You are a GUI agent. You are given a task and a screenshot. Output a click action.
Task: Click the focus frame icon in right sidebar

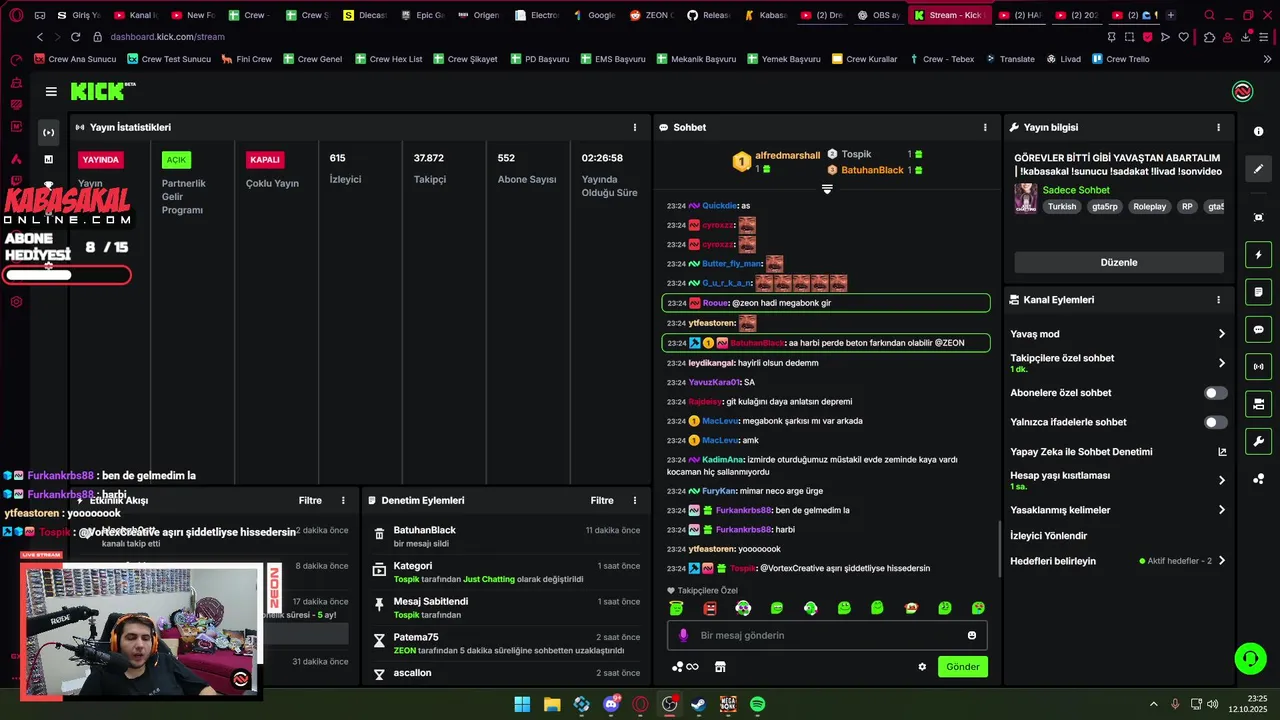tap(1258, 217)
